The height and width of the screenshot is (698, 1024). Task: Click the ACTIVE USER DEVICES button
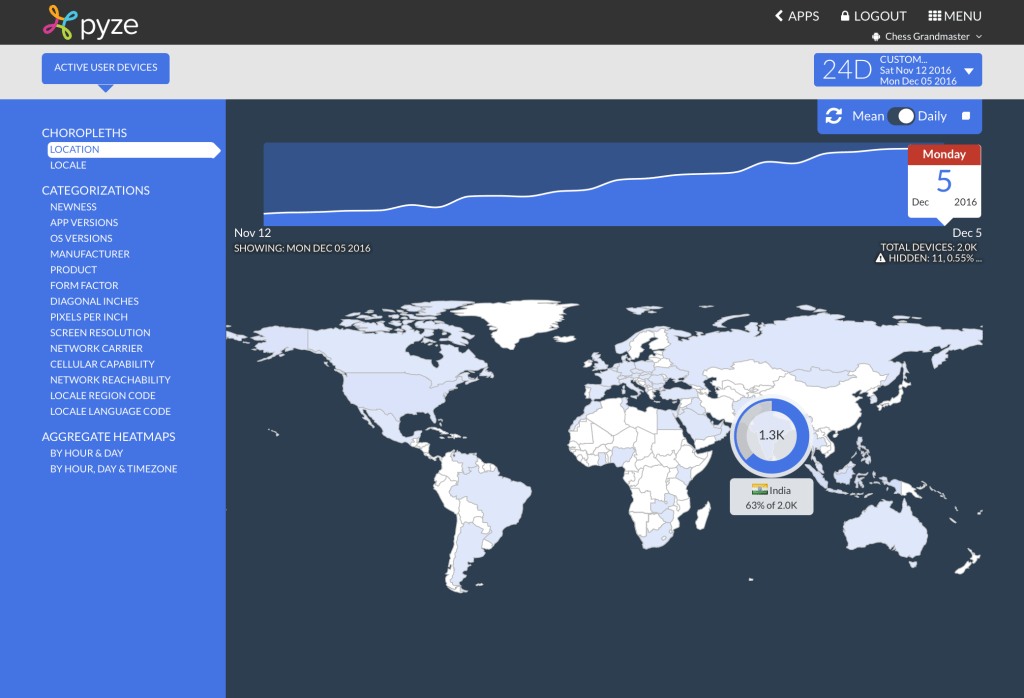coord(105,68)
